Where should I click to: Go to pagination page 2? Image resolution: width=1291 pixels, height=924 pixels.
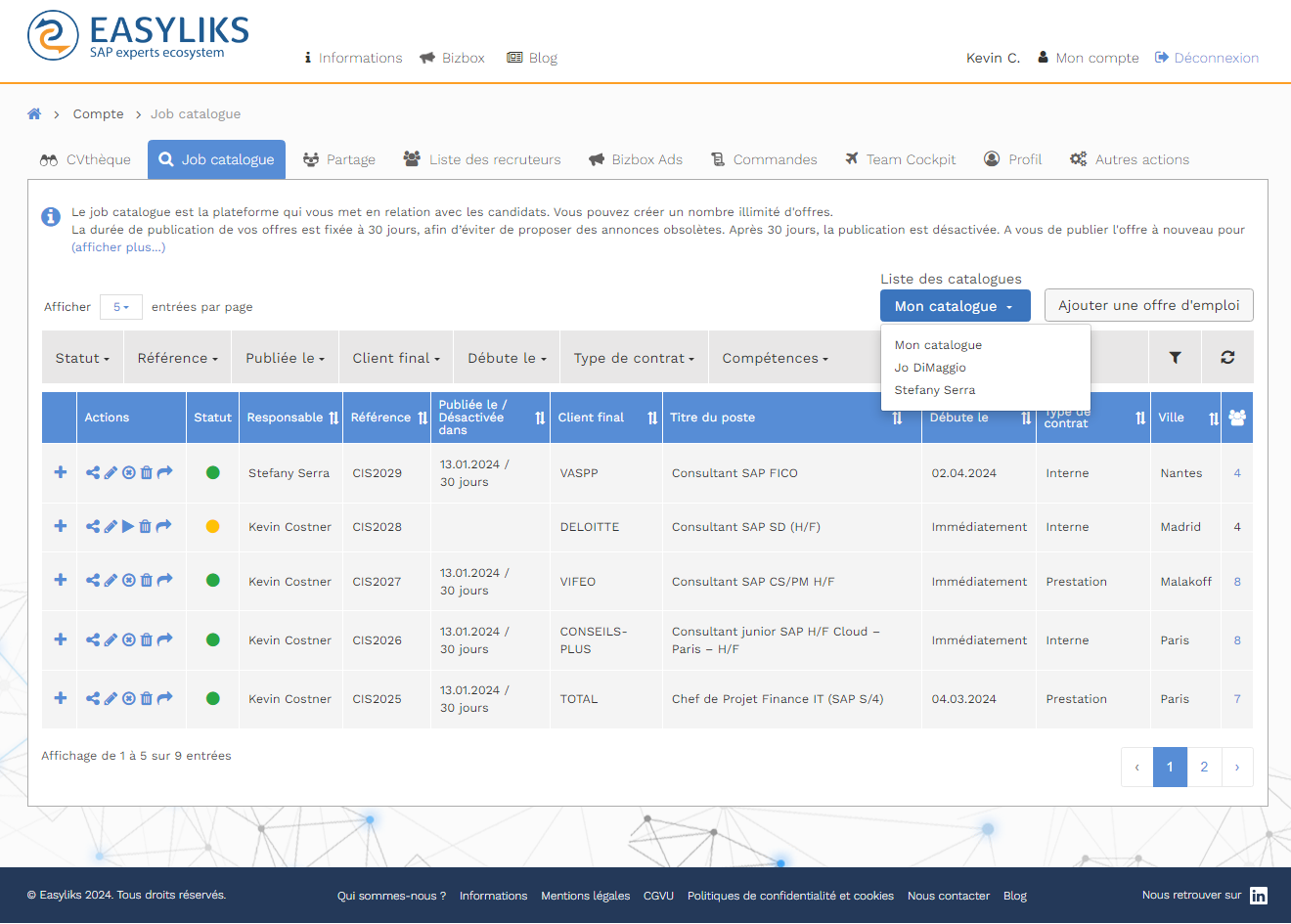point(1204,767)
